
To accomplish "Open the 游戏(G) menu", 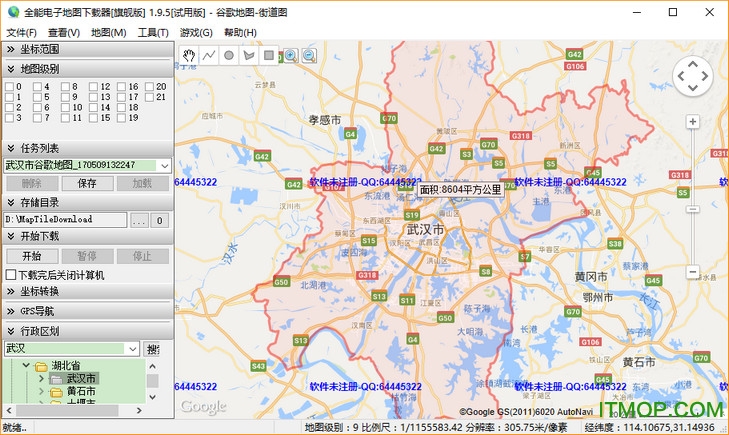I will click(196, 33).
